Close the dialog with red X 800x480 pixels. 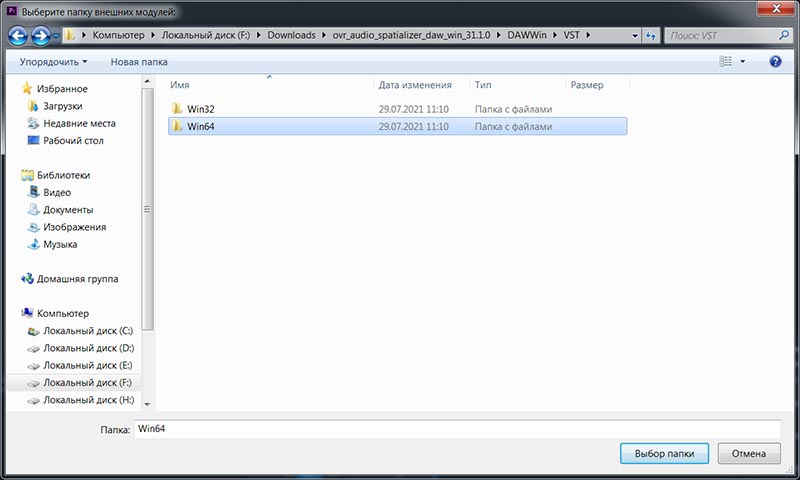tap(776, 8)
